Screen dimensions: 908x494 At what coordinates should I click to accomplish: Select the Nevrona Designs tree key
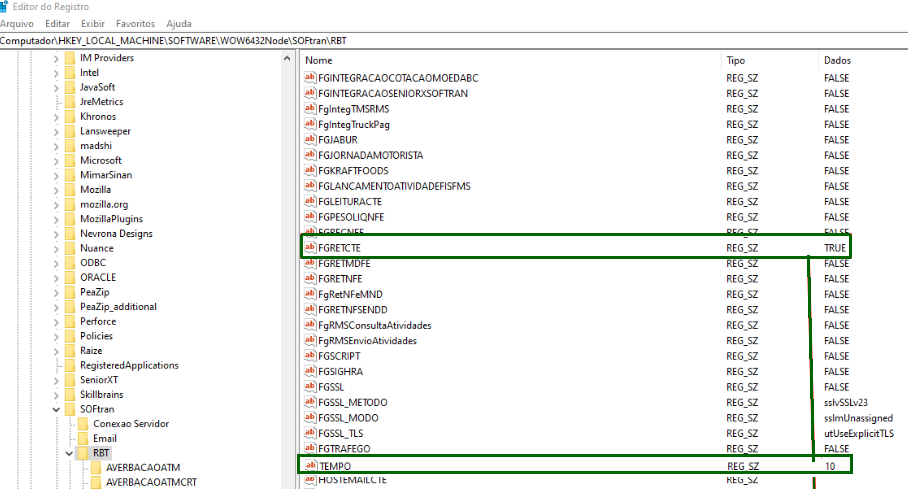coord(116,233)
